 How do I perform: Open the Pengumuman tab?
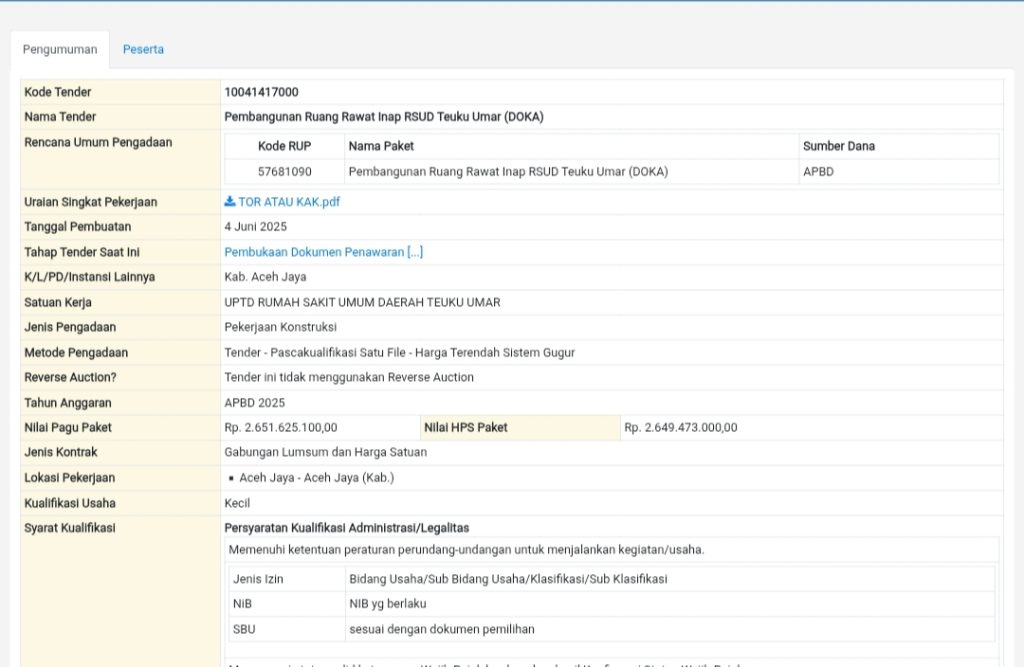60,50
